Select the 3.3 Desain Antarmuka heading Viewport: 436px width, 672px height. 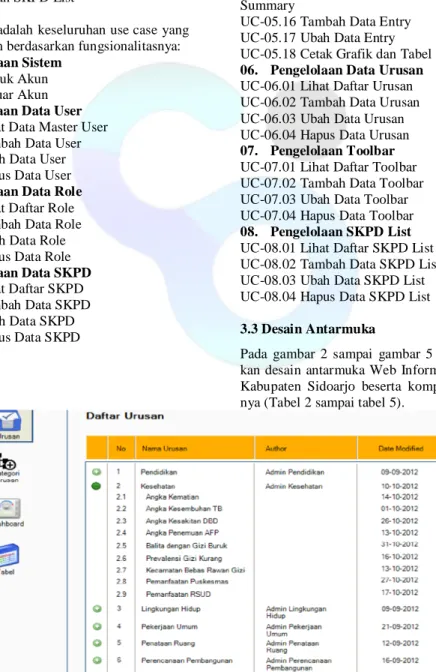click(x=307, y=329)
